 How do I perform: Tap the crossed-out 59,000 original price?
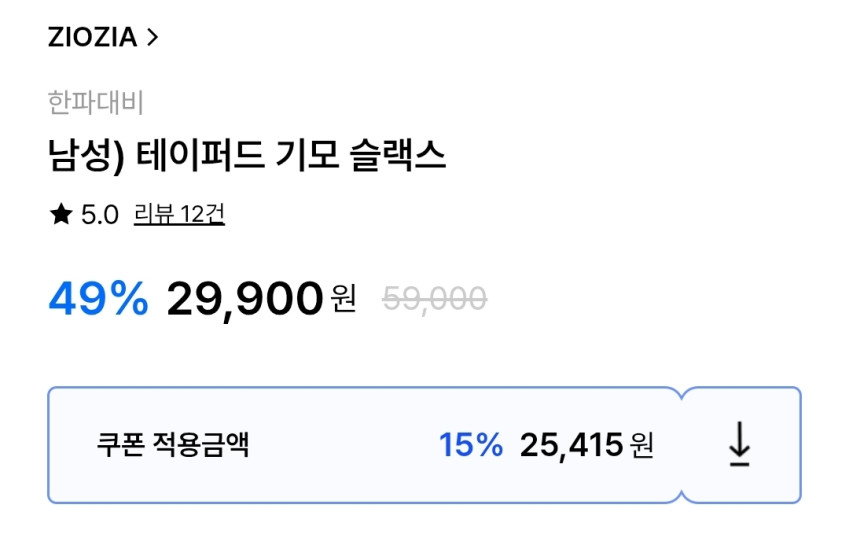click(x=435, y=298)
